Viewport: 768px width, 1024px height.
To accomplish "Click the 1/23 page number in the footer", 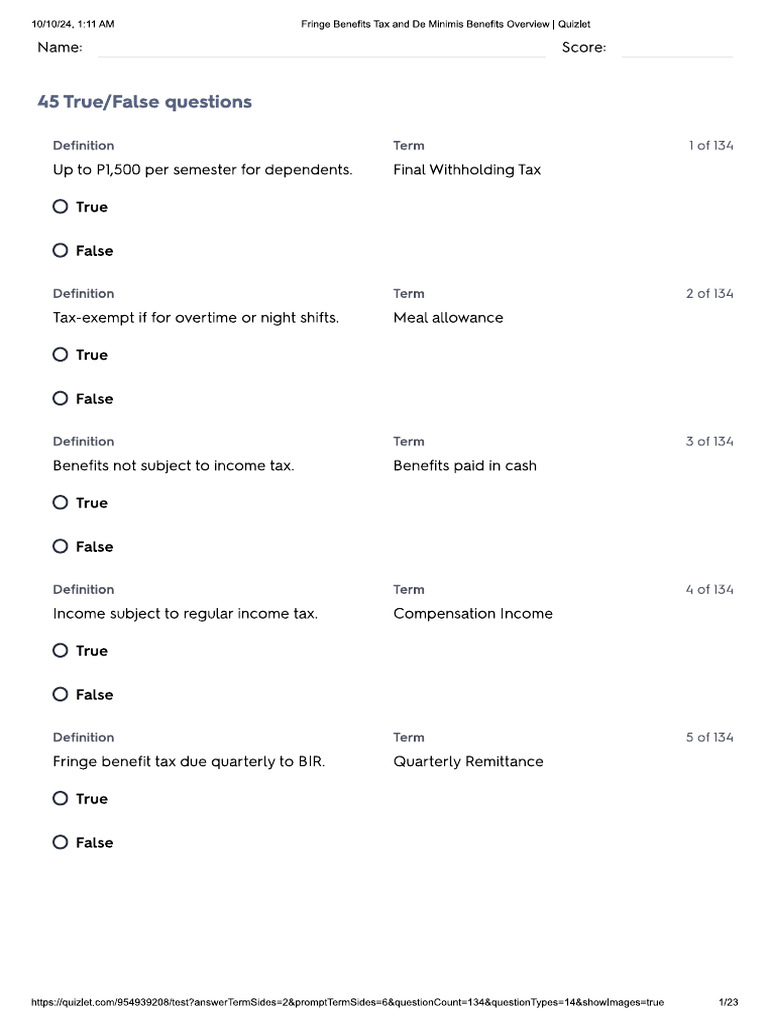I will point(728,1002).
